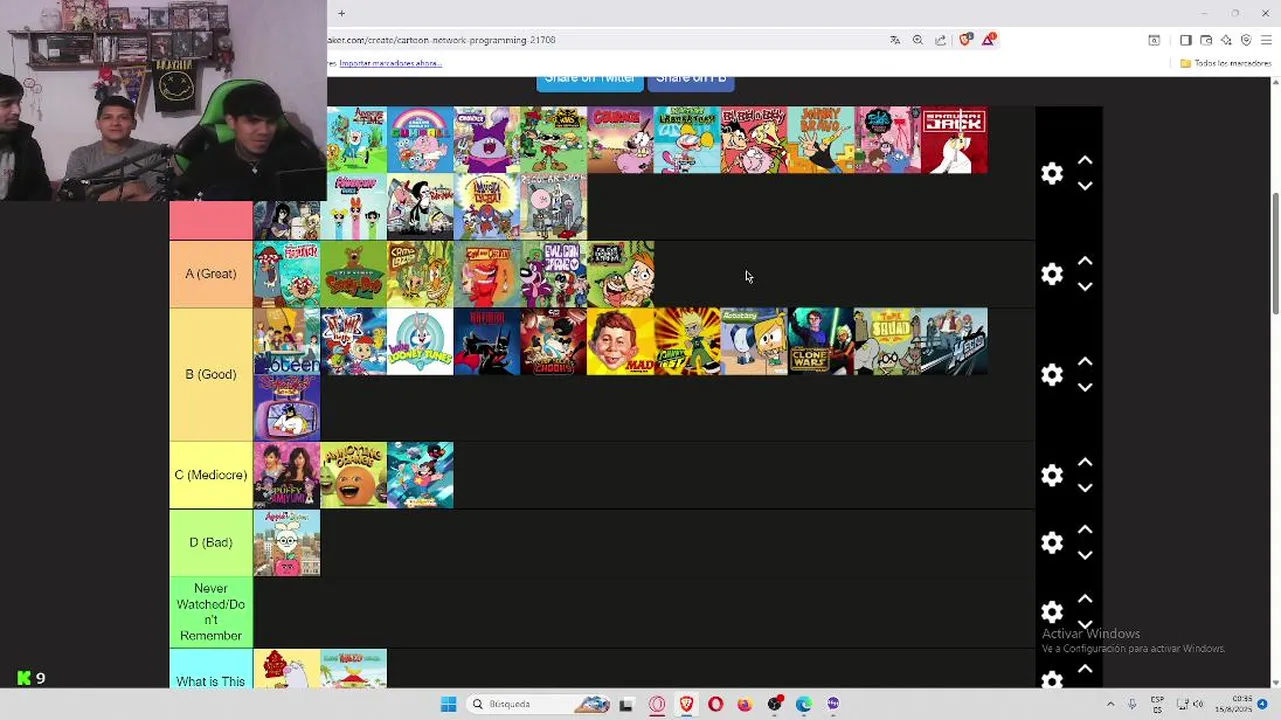Move the top pink tier row up
The image size is (1281, 720).
(x=1085, y=160)
